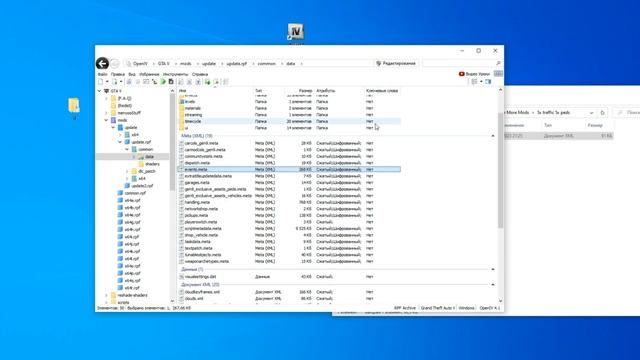Select the timecycle folder row
Screen dimensions: 640x360
pyautogui.click(x=289, y=121)
